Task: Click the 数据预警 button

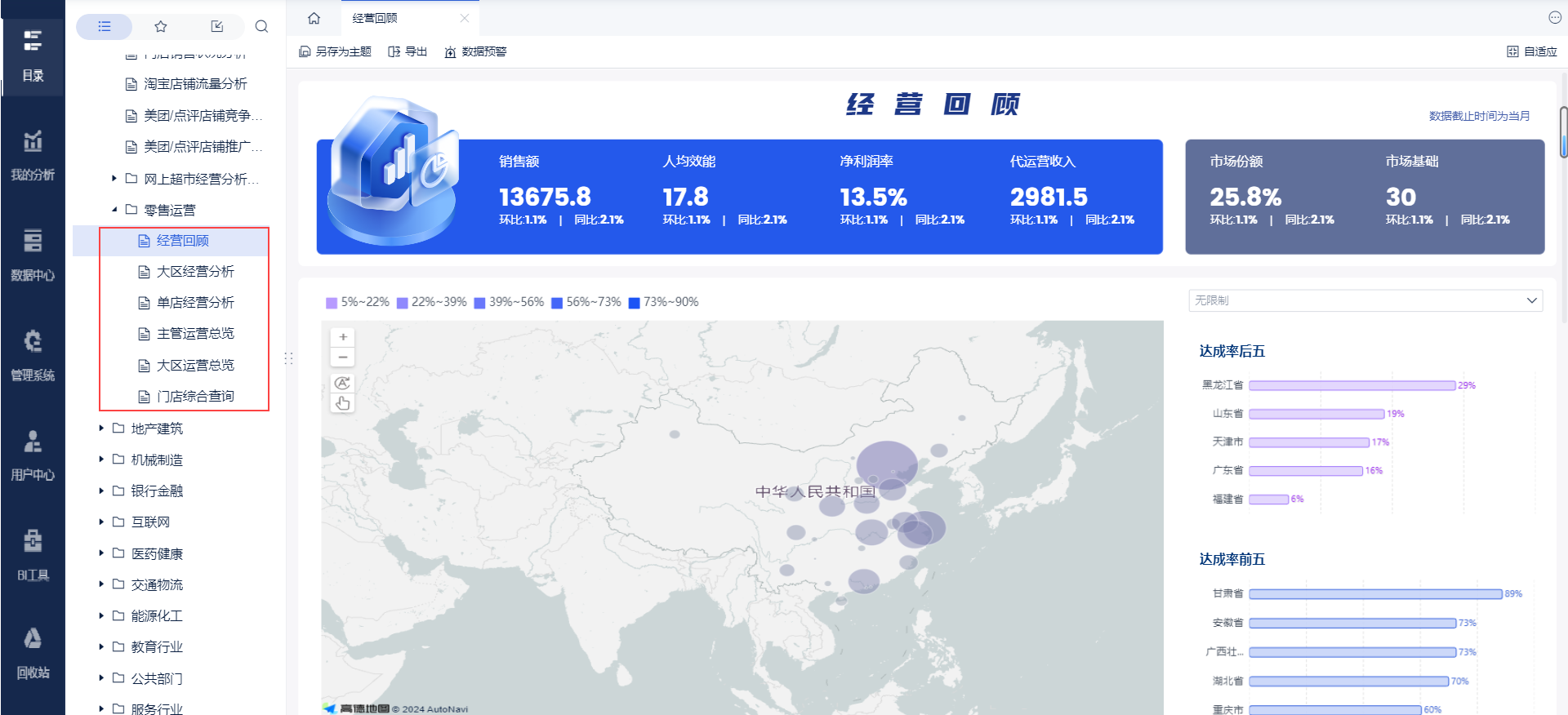Action: pos(476,51)
